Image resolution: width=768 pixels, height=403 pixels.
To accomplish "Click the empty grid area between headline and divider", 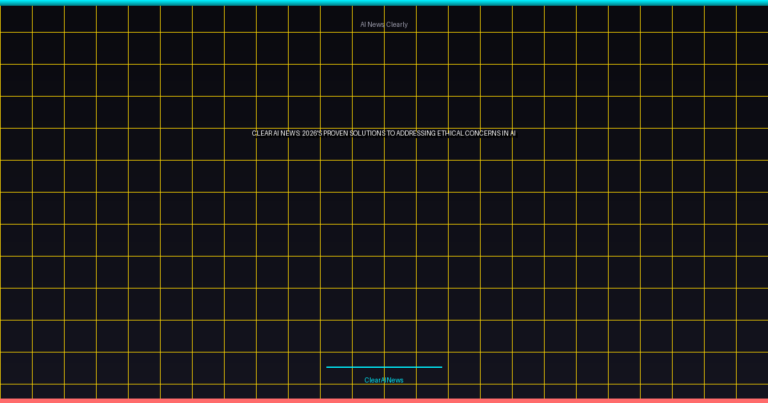I will pos(384,250).
